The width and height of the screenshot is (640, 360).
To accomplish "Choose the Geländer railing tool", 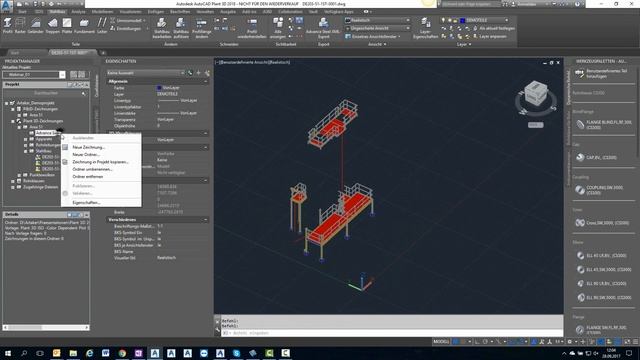I will pos(36,25).
